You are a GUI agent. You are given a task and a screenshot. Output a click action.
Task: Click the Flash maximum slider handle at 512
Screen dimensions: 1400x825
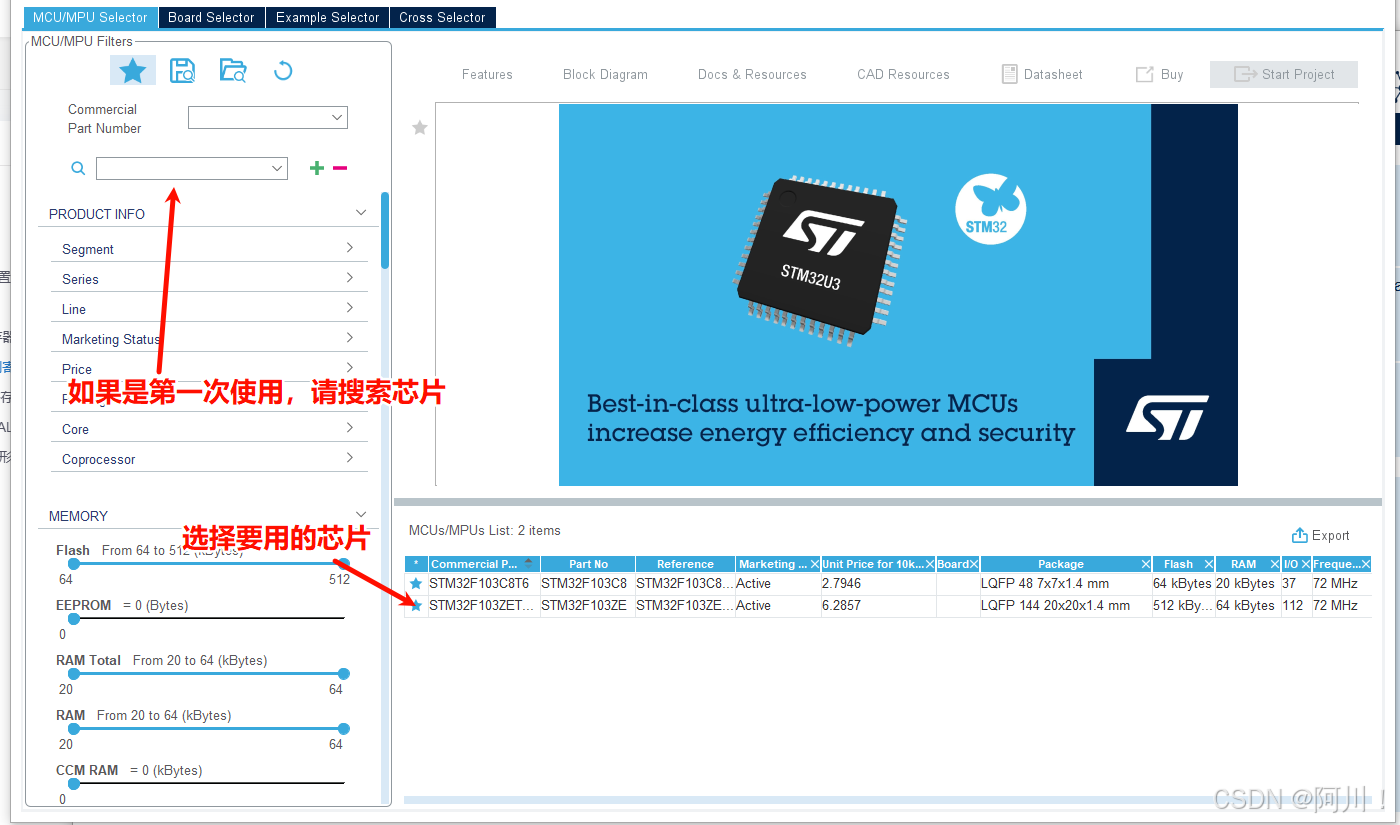[x=344, y=563]
